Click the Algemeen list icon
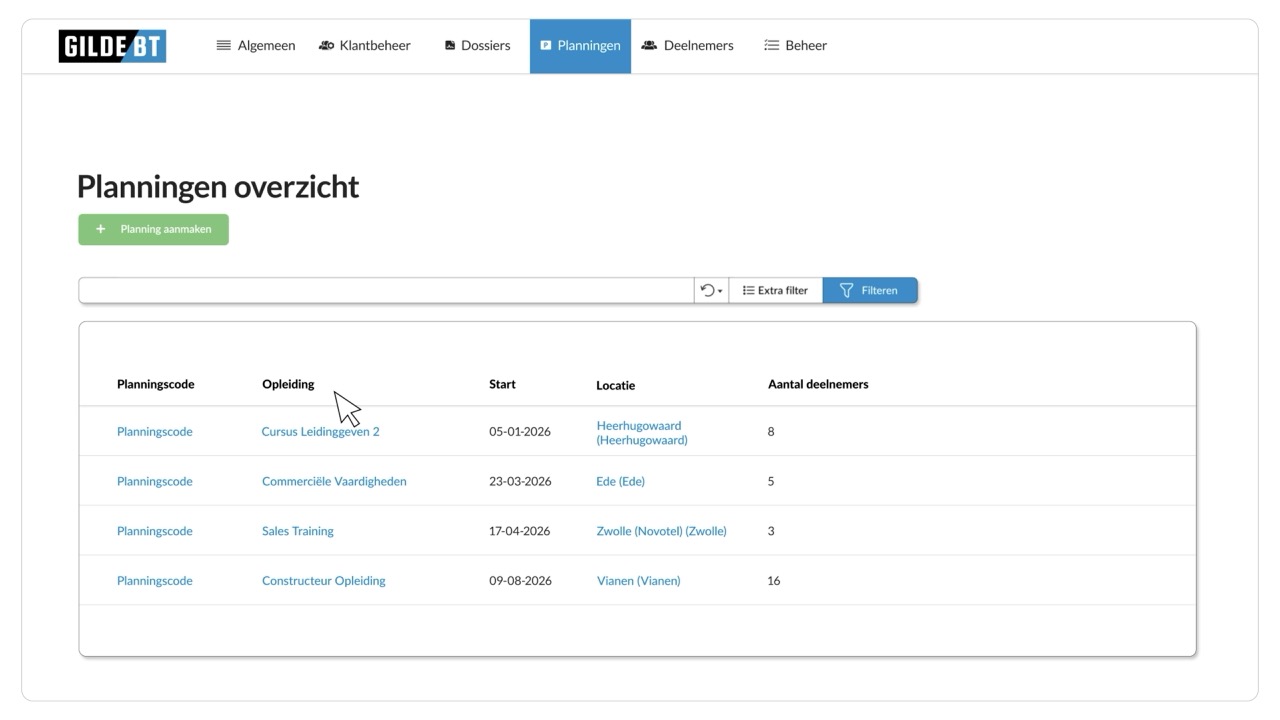 224,46
